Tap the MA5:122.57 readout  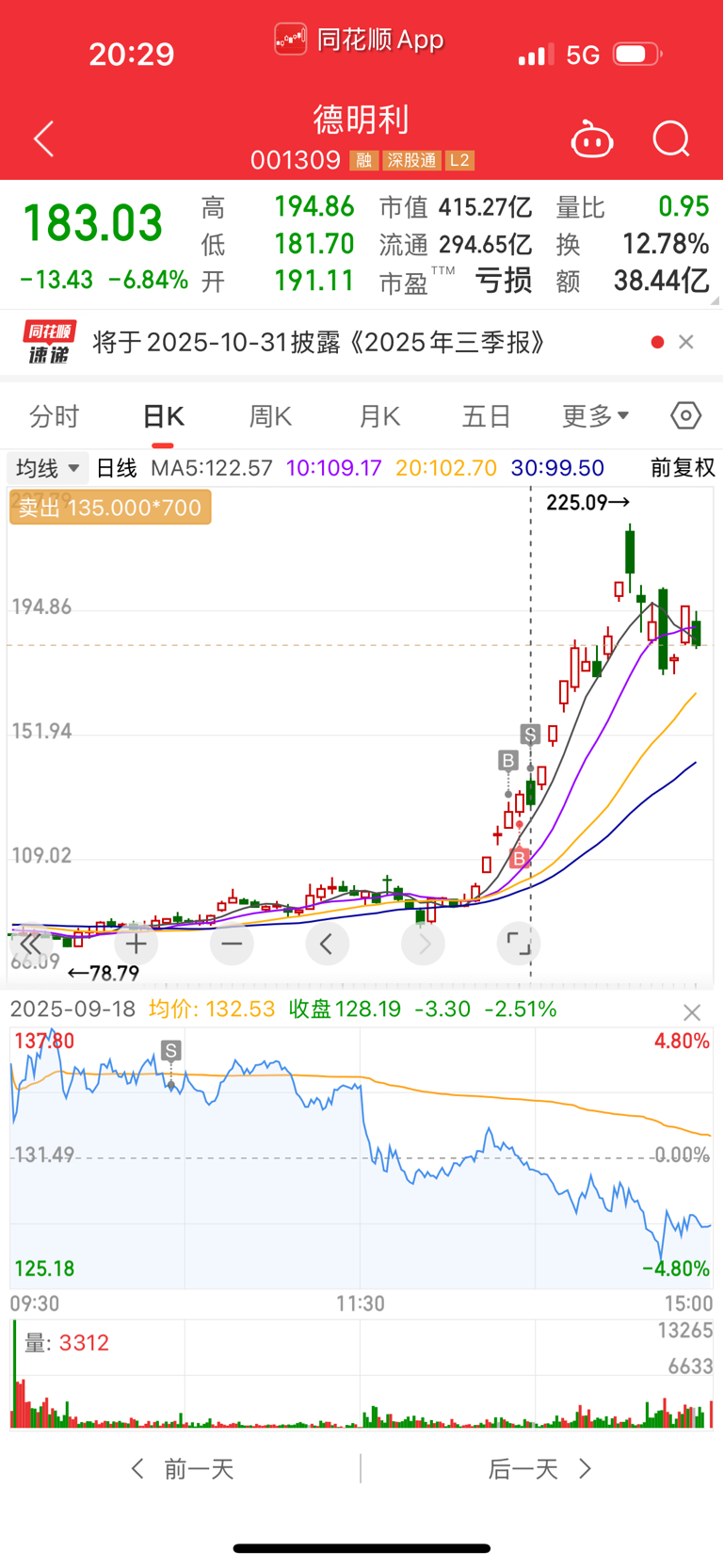pos(212,468)
